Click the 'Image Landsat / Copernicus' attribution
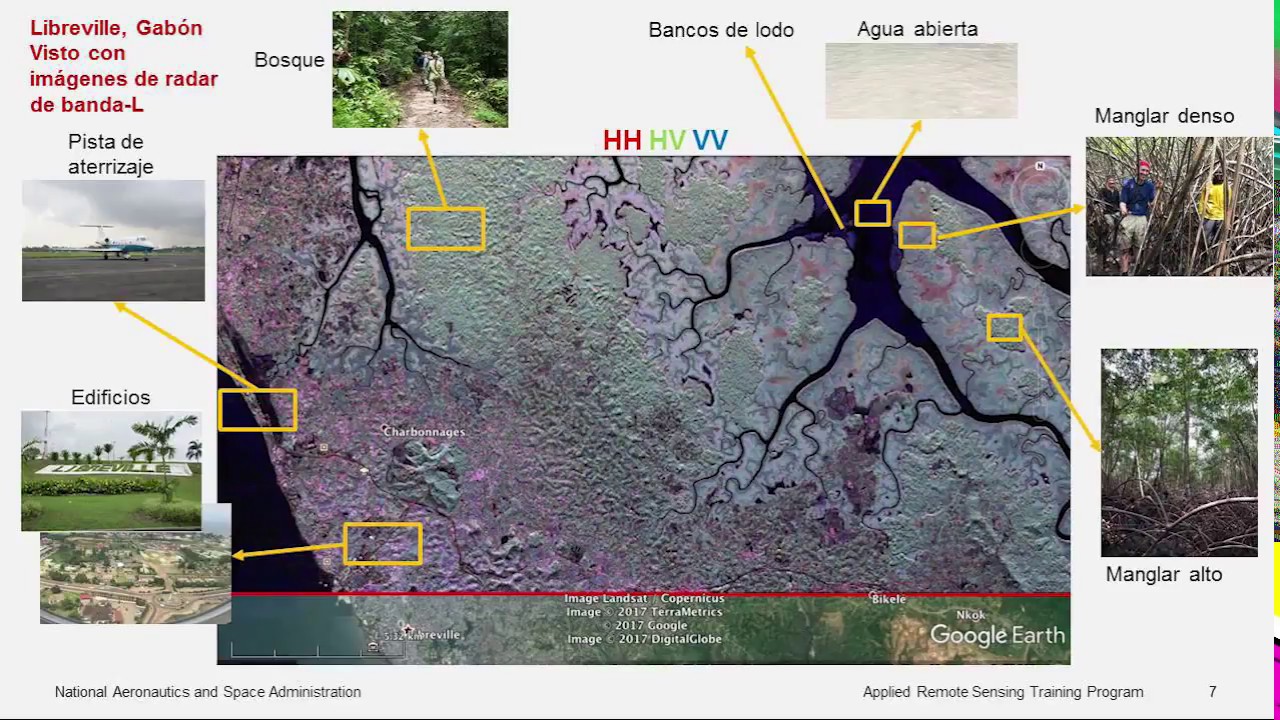1280x720 pixels. pyautogui.click(x=644, y=598)
